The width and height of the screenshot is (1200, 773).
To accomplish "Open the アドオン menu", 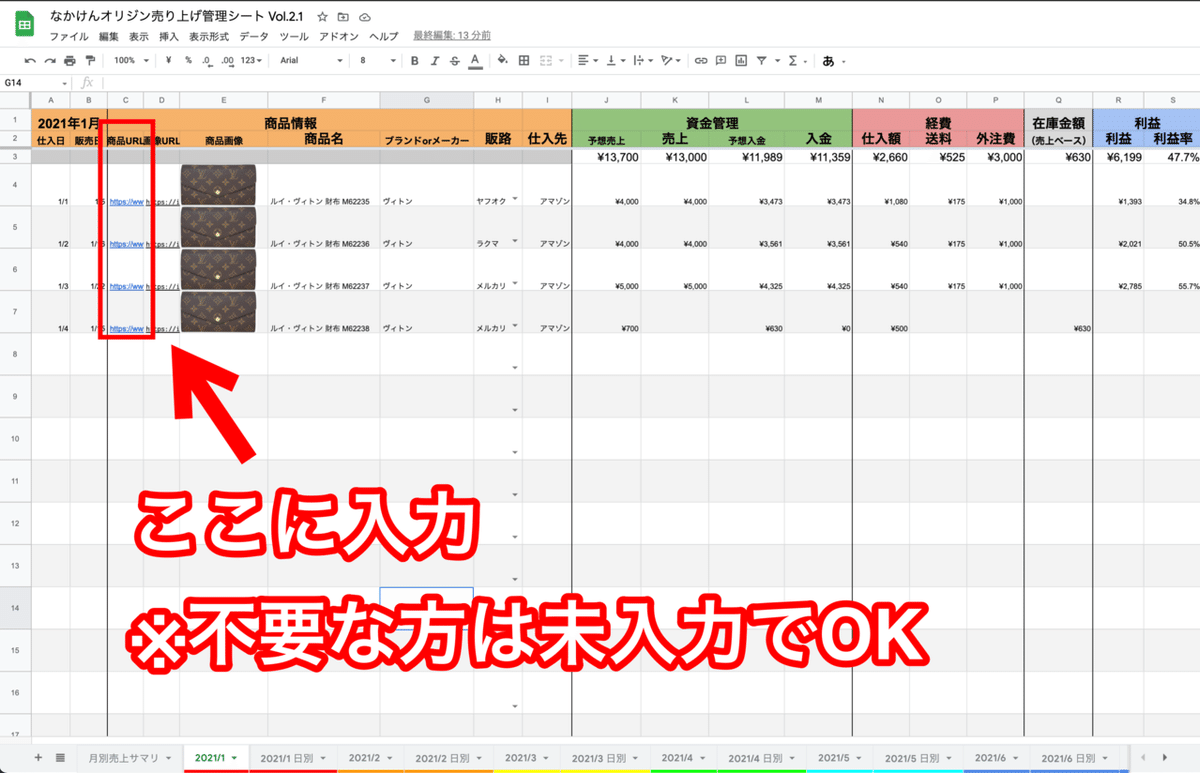I will click(339, 36).
